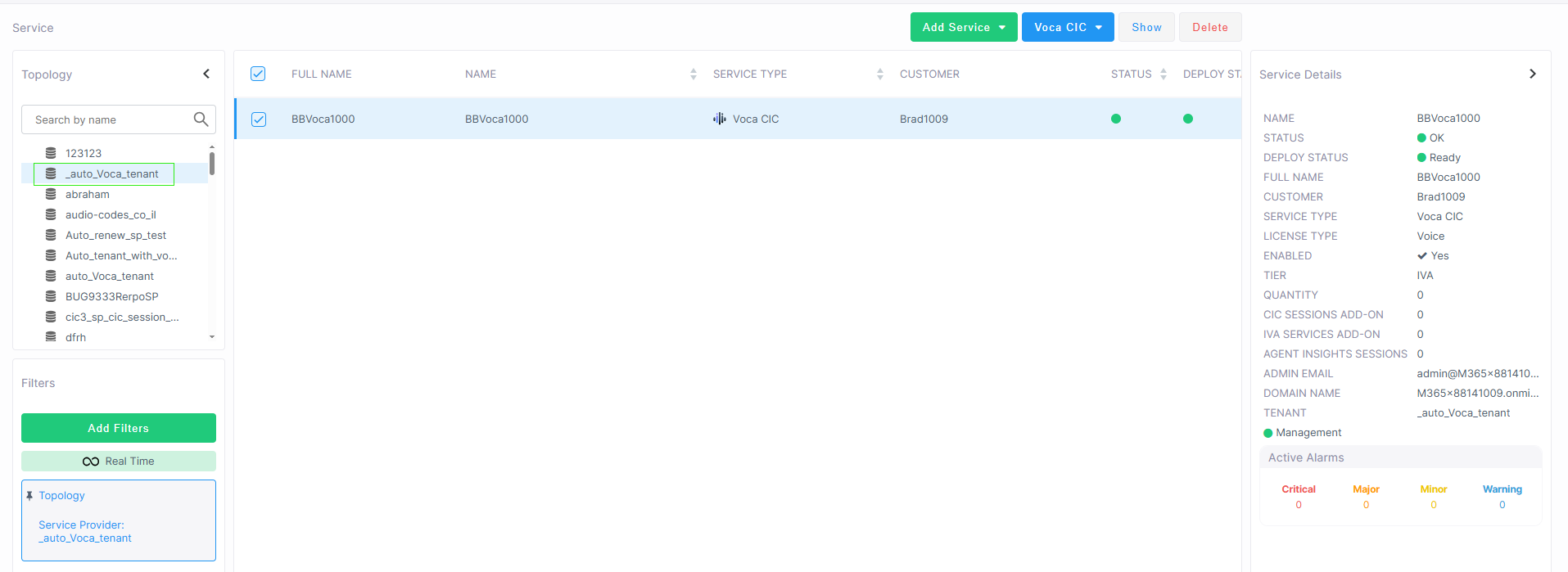Open the Voca CIC dropdown button

click(x=1067, y=27)
